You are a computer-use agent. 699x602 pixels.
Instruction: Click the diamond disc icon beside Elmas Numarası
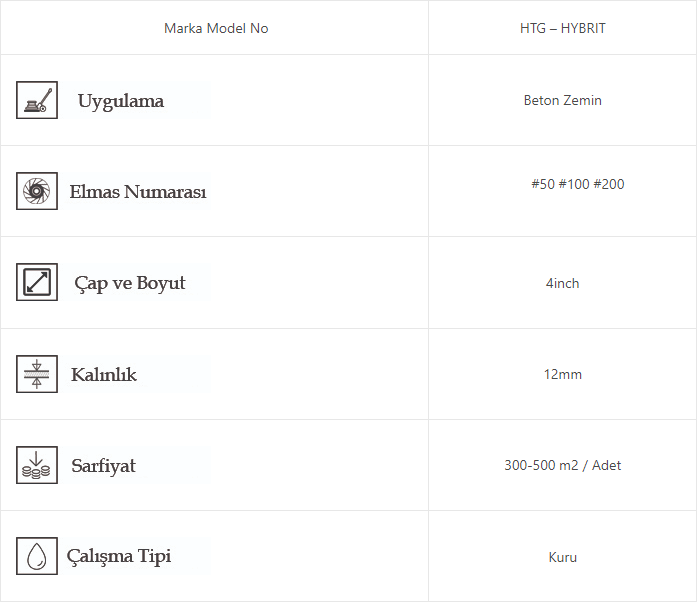(37, 191)
